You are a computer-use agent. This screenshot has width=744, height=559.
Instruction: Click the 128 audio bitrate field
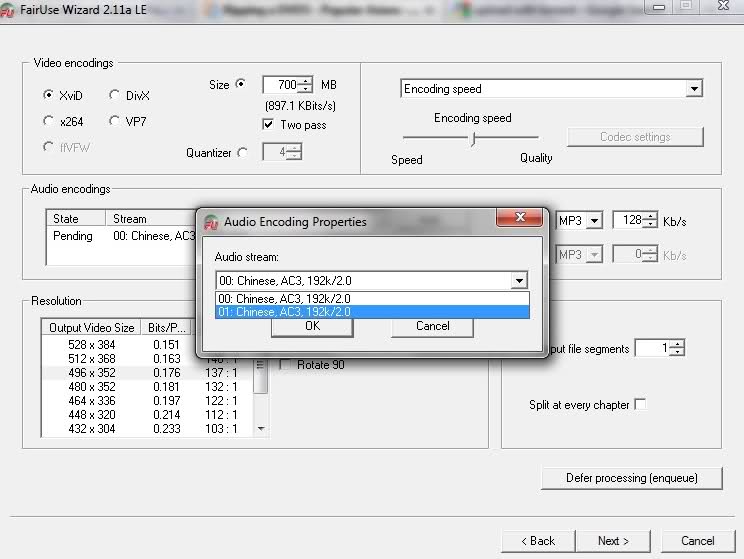[x=629, y=220]
